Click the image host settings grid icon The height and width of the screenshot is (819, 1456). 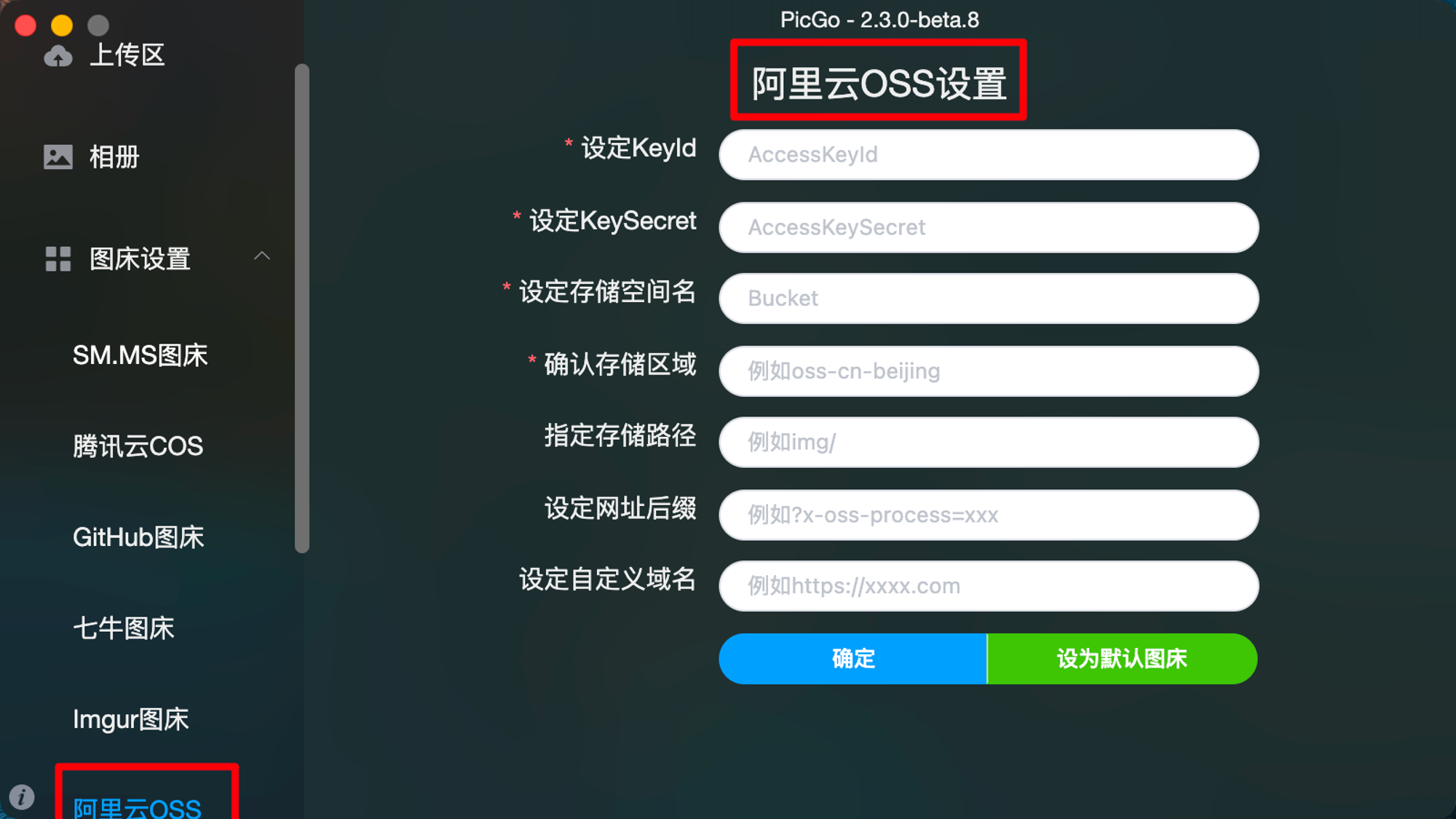click(x=58, y=258)
